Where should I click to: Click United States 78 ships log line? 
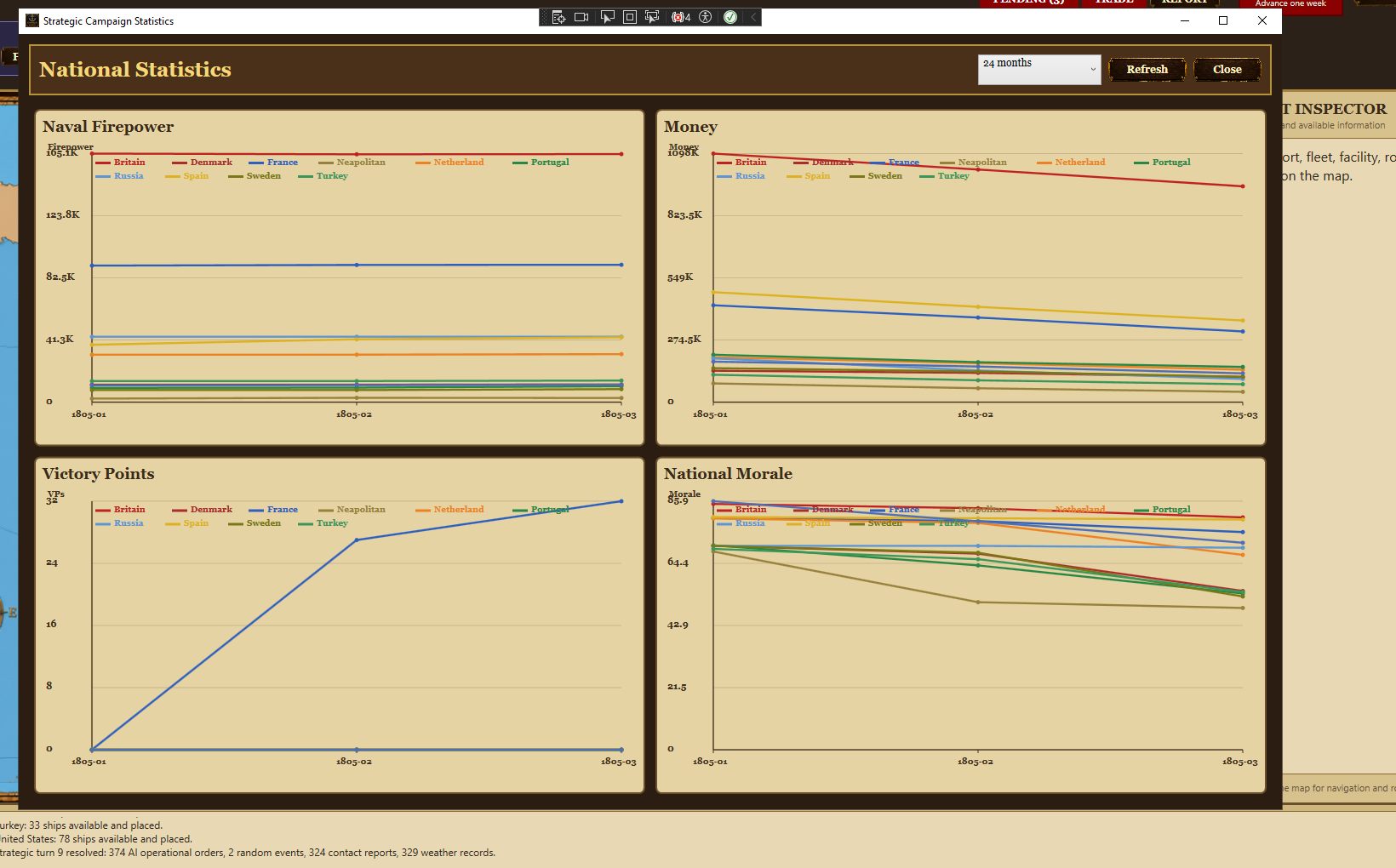coord(96,839)
